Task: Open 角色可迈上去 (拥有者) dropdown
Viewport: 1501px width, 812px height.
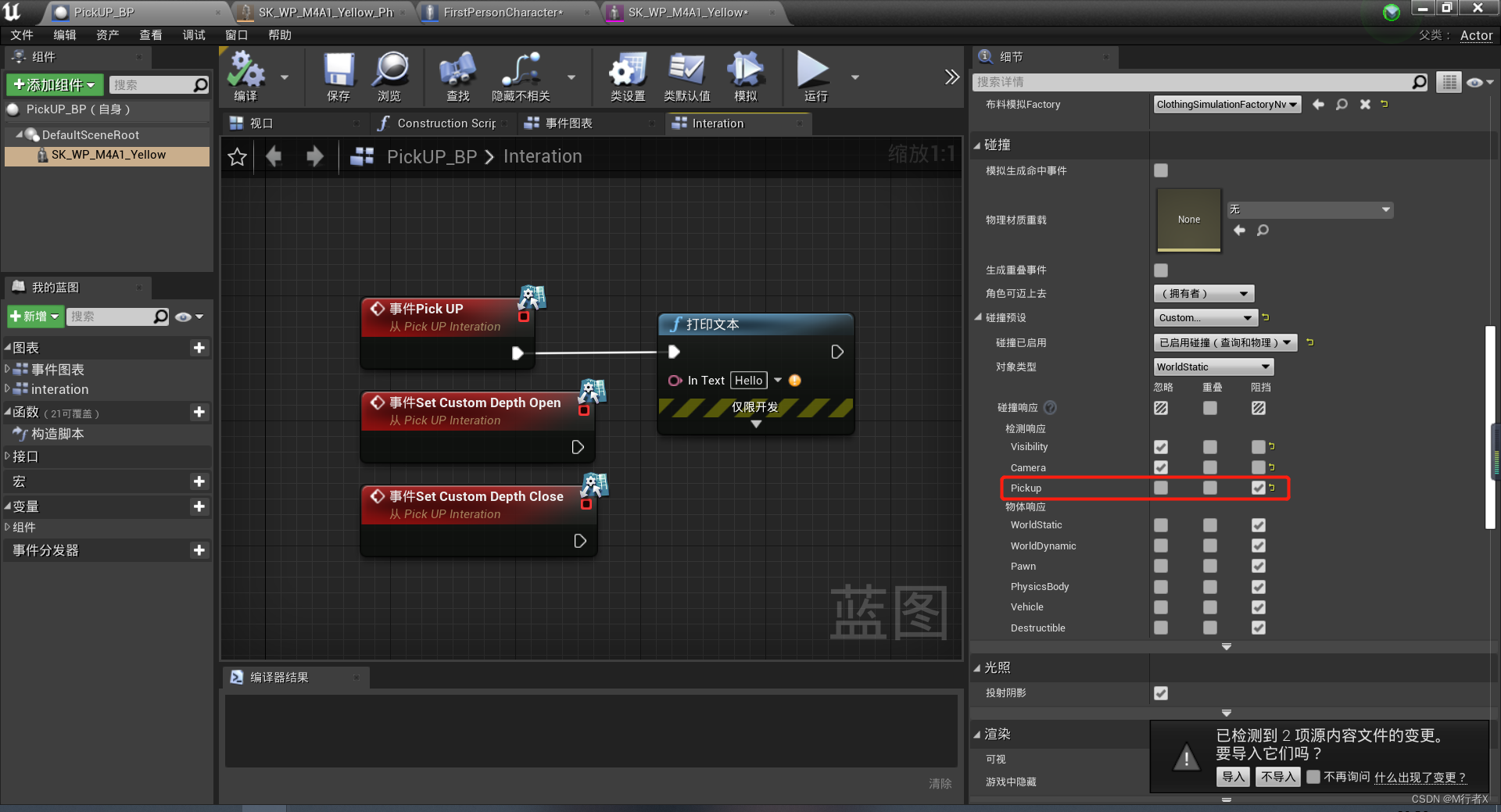Action: tap(1204, 293)
